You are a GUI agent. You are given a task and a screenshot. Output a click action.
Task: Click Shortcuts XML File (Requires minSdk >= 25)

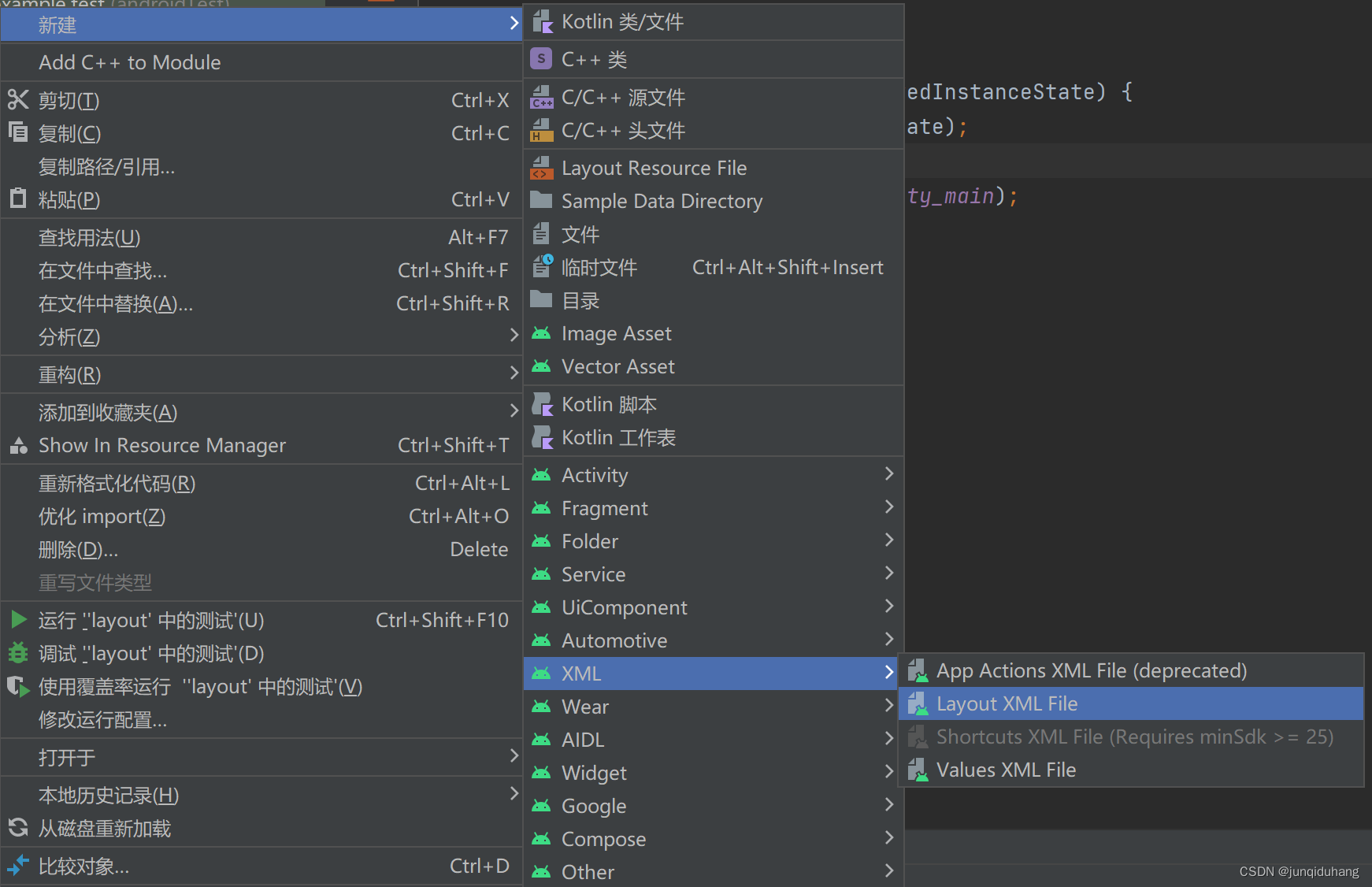point(1131,737)
